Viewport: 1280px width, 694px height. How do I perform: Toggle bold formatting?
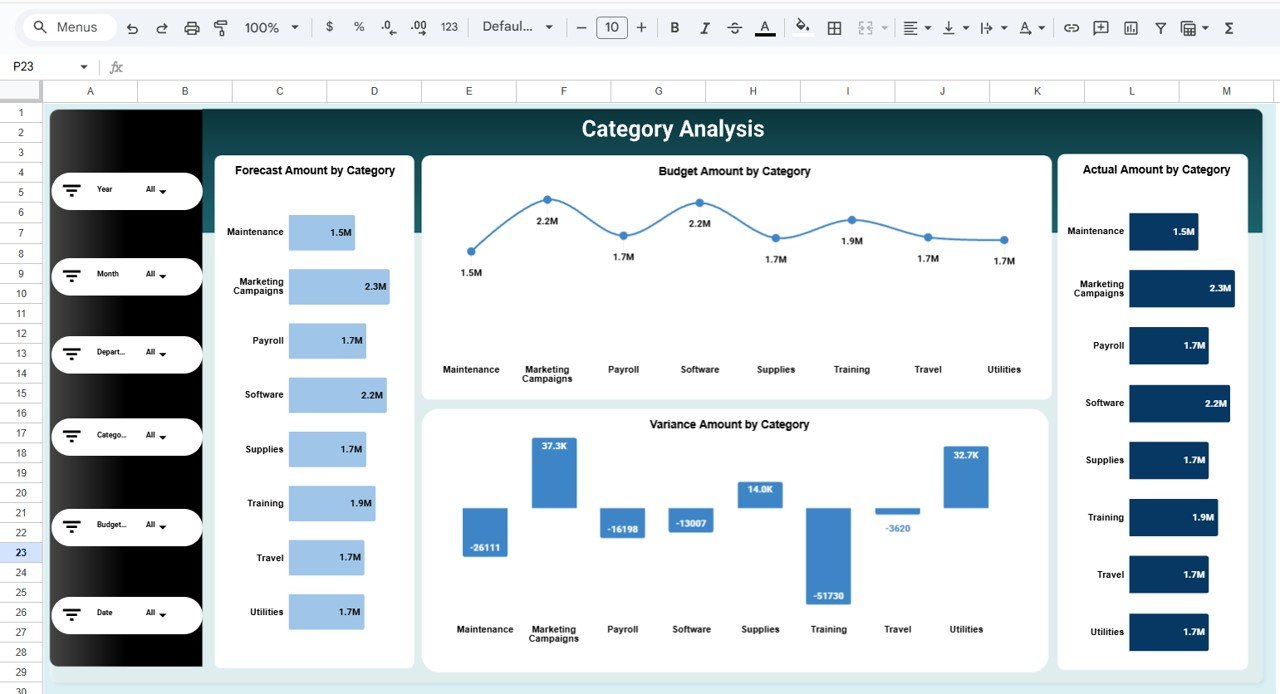[675, 27]
